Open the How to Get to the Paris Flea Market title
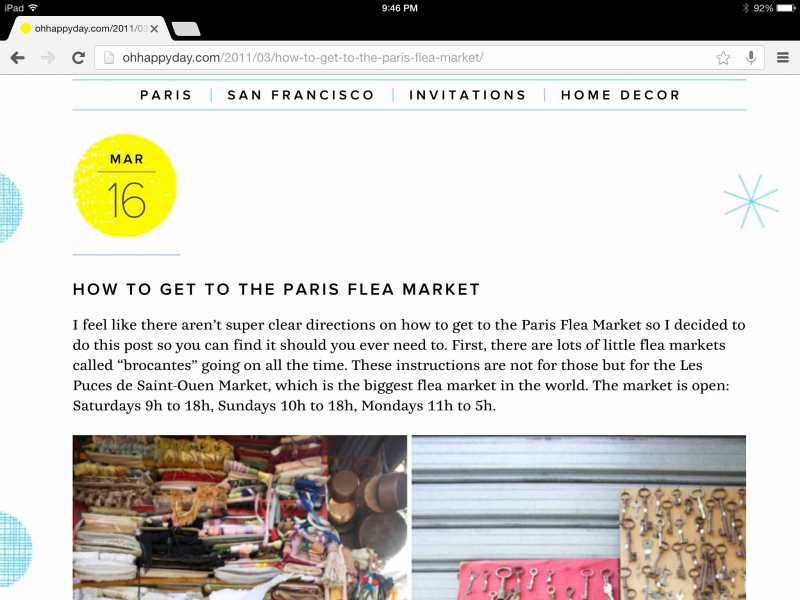The width and height of the screenshot is (800, 600). point(277,289)
